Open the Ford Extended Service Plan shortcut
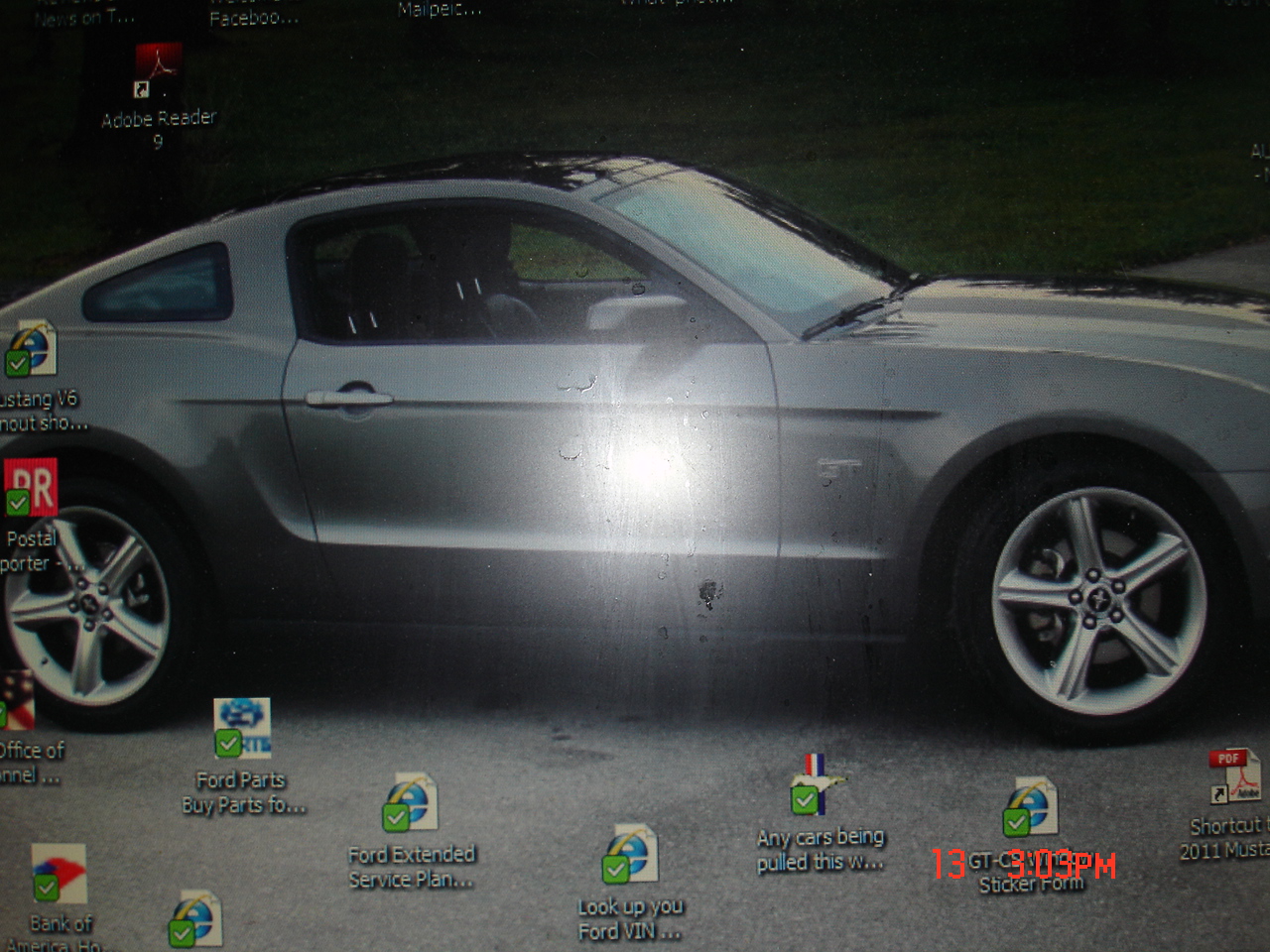 pos(411,802)
